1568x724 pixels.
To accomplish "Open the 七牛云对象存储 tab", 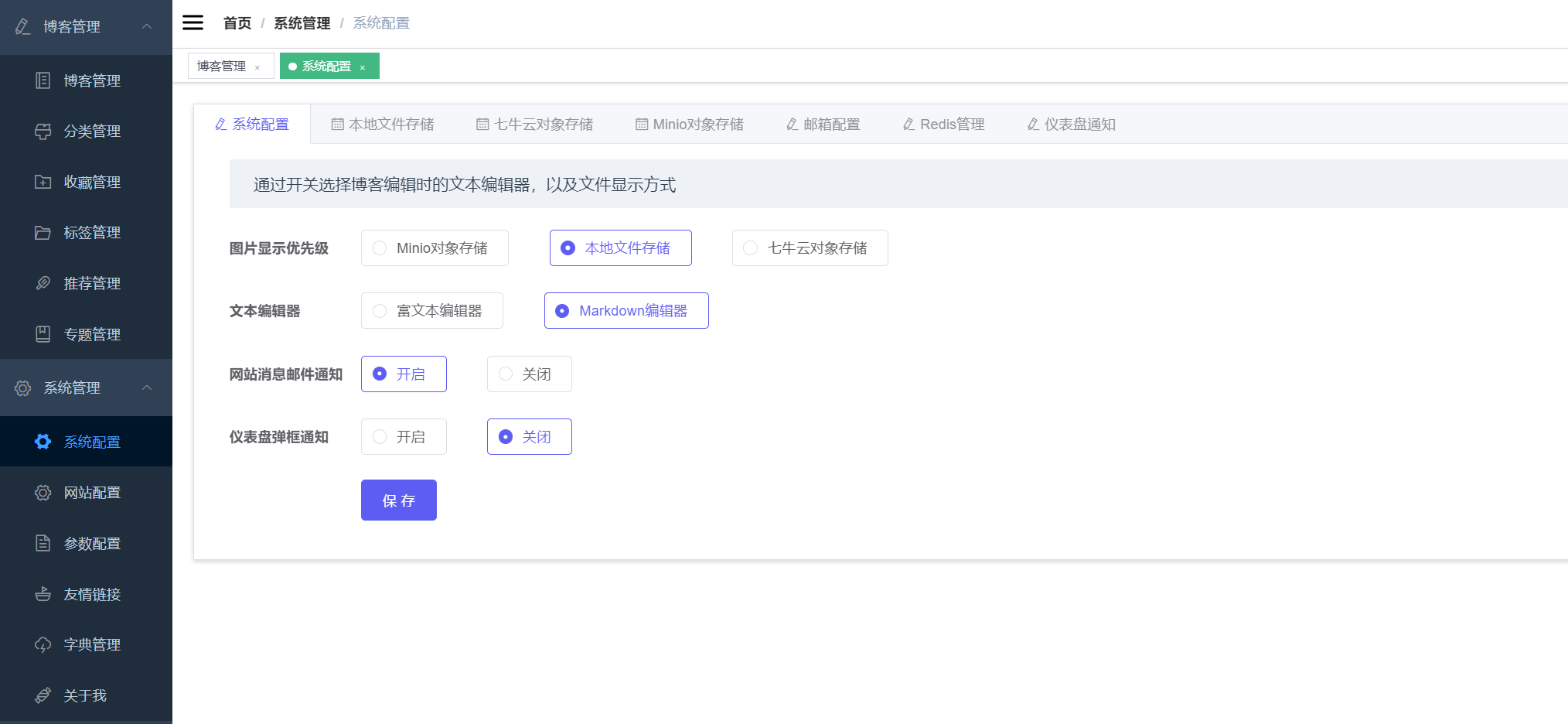I will click(535, 125).
